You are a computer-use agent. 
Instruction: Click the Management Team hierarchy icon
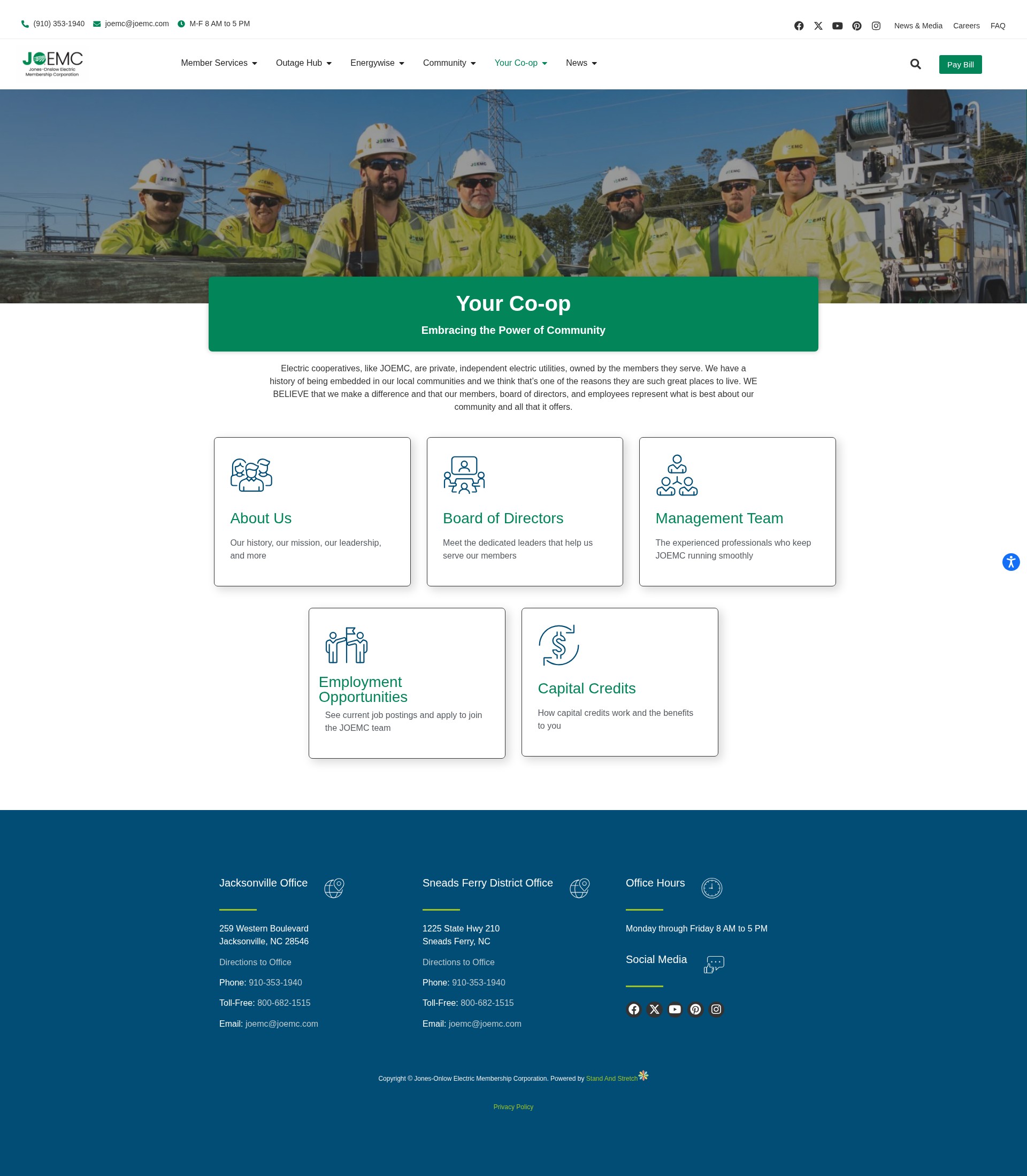click(x=677, y=475)
